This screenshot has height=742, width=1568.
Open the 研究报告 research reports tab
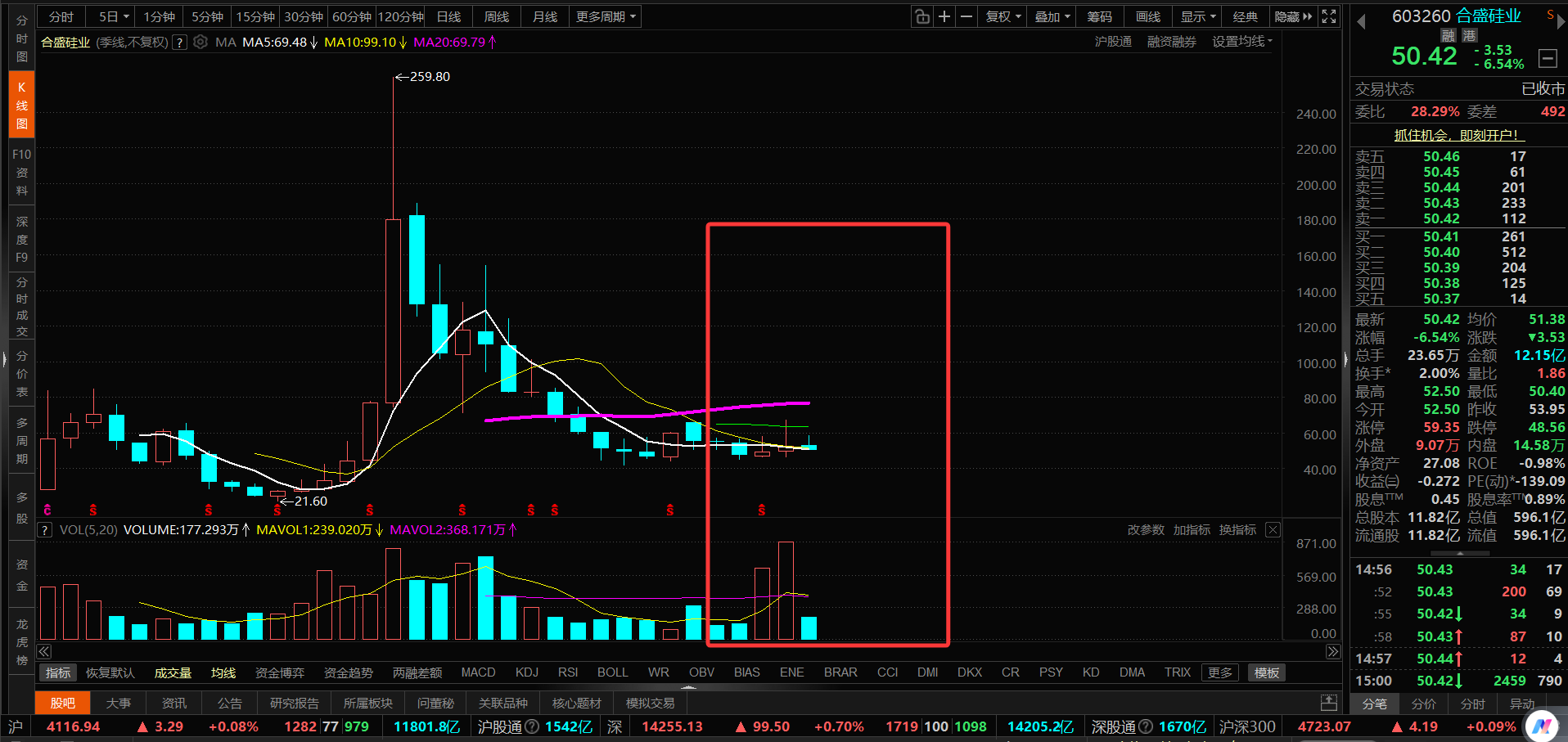295,703
